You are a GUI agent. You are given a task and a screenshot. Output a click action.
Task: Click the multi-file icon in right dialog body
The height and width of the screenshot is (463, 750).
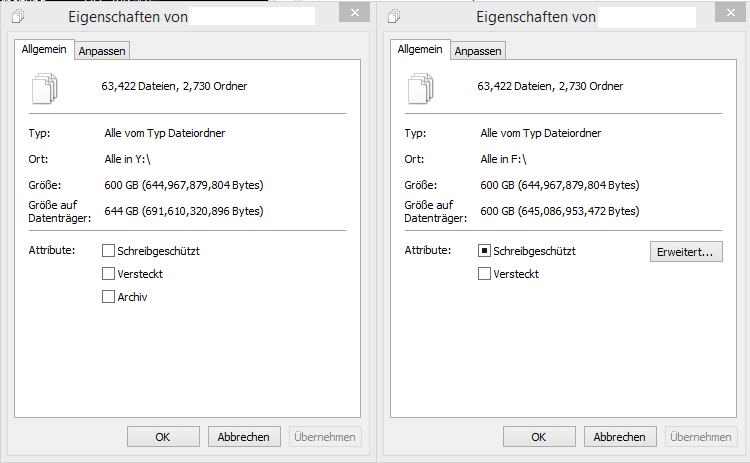[x=420, y=88]
